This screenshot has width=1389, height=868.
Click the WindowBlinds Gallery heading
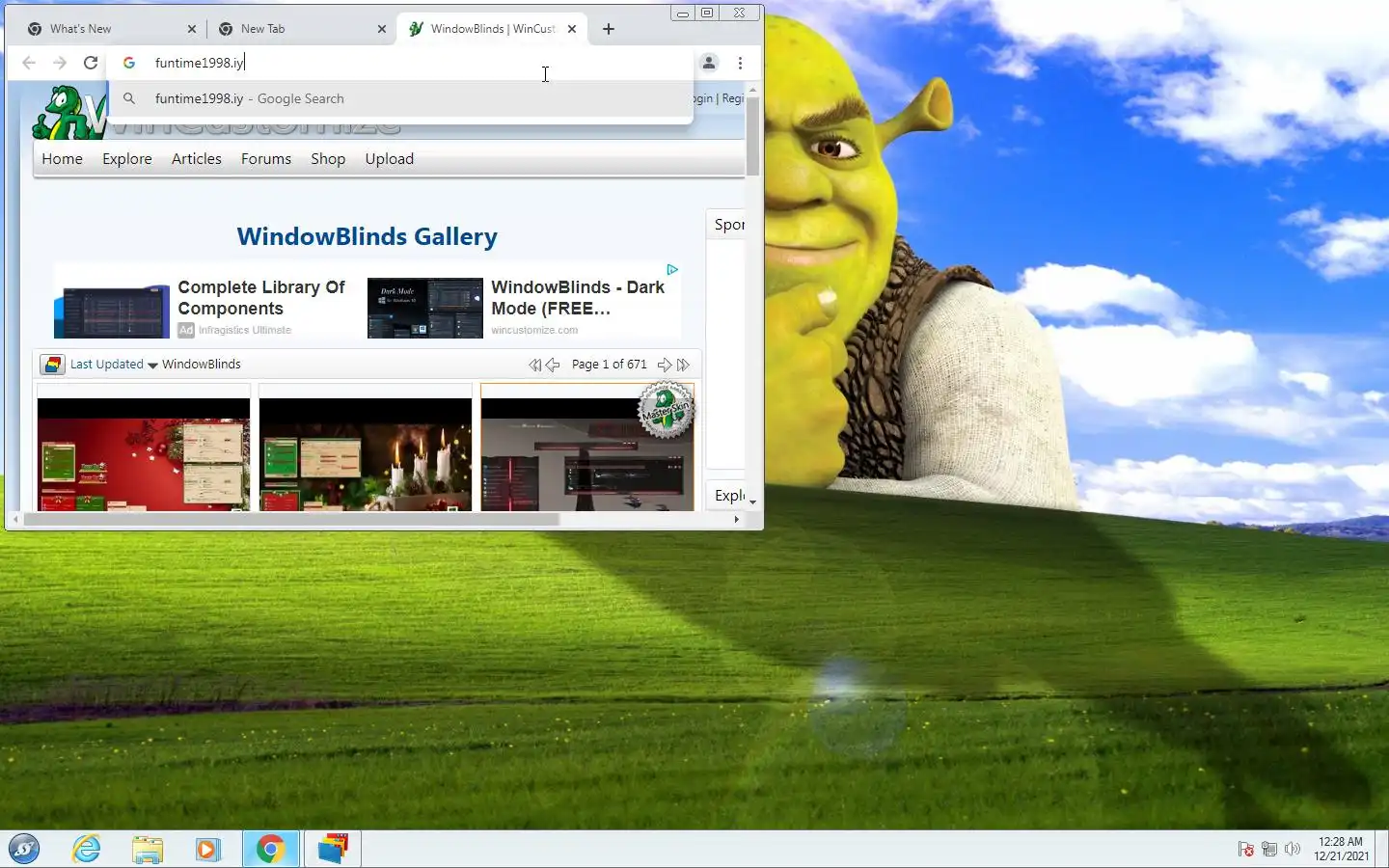[368, 236]
